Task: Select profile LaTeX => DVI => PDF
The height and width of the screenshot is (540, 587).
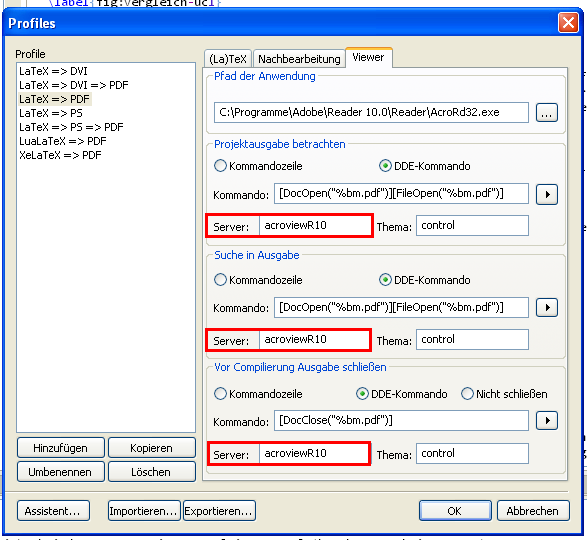Action: [x=74, y=85]
